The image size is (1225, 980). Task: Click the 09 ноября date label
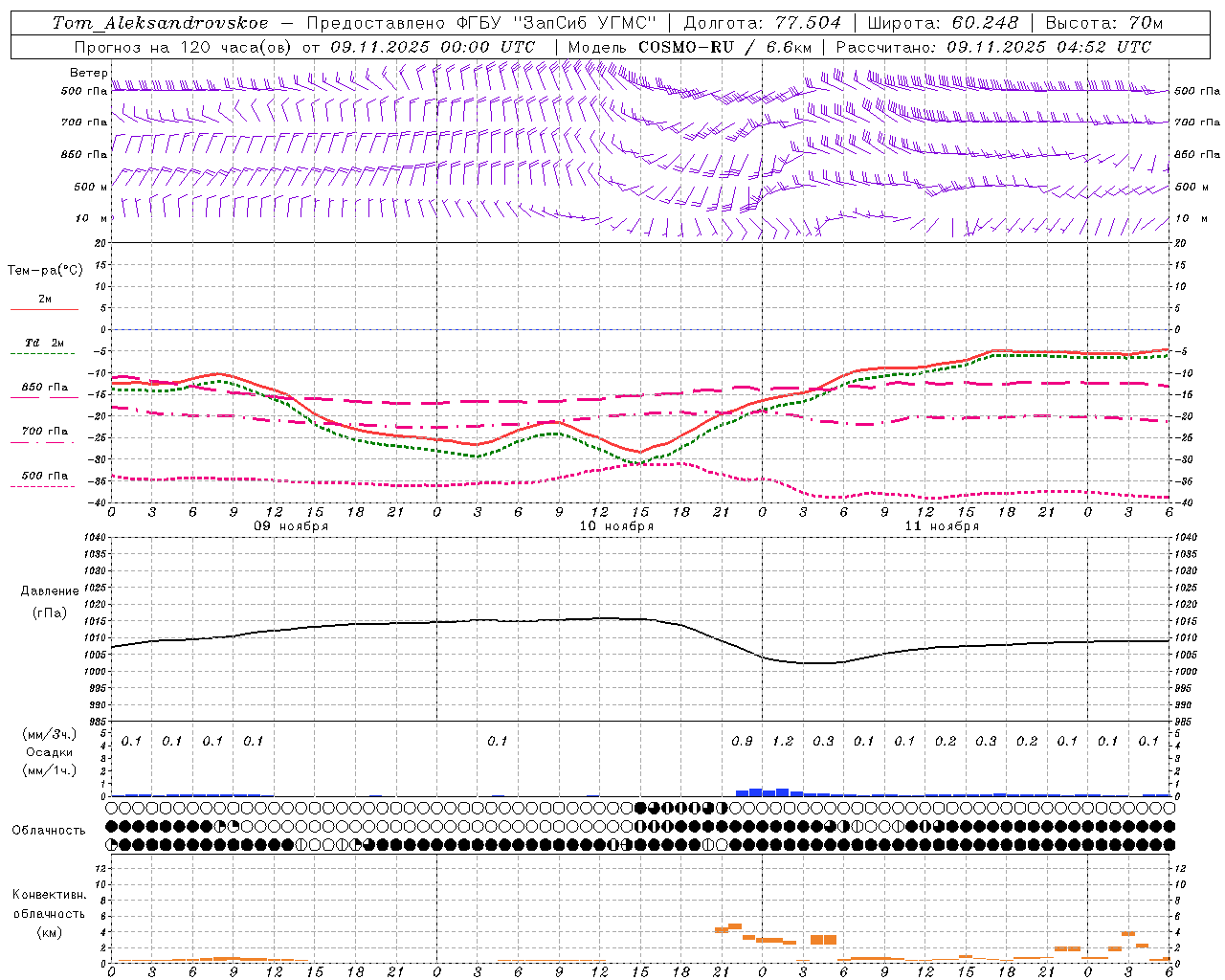click(x=291, y=526)
